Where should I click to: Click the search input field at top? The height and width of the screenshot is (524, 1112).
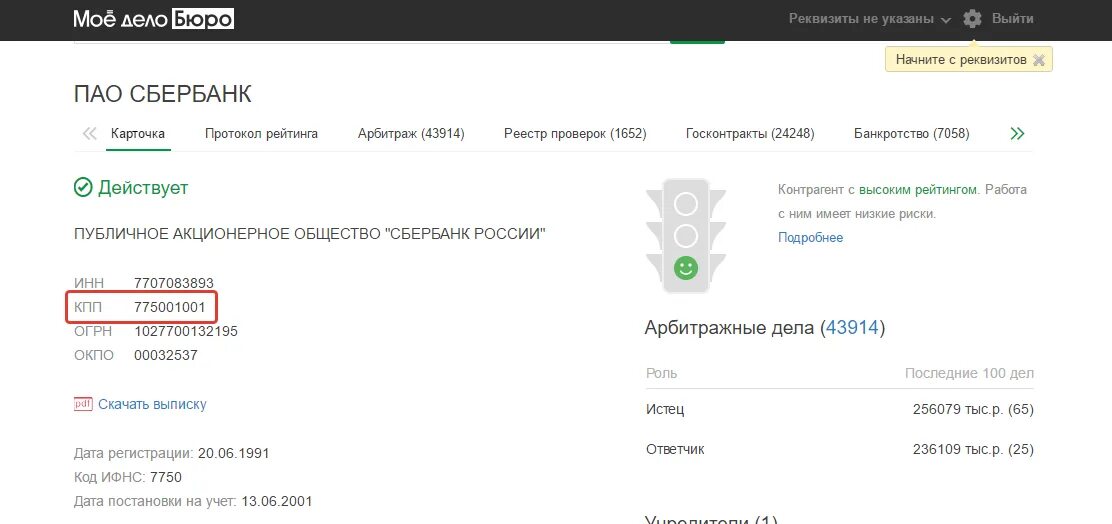point(372,42)
